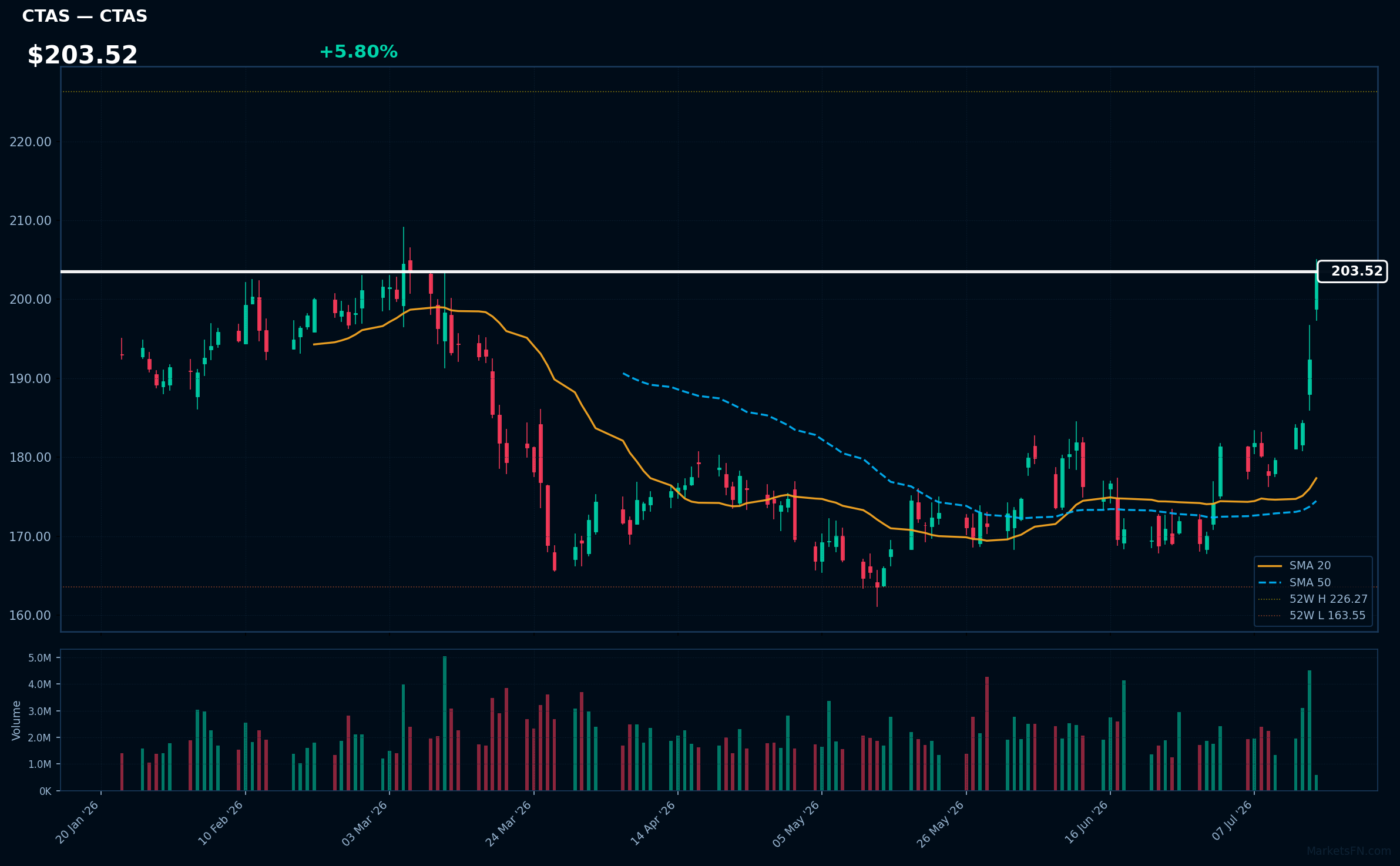Click the 190.00 price axis label
1400x866 pixels.
tap(31, 378)
